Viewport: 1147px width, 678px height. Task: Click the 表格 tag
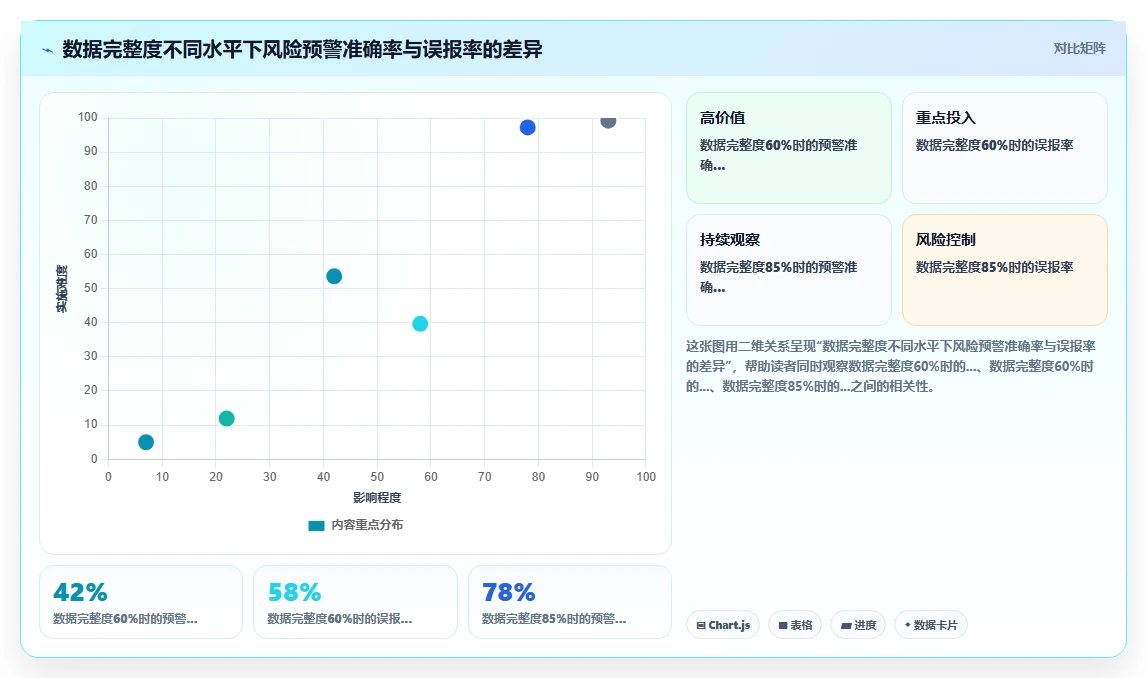point(794,625)
